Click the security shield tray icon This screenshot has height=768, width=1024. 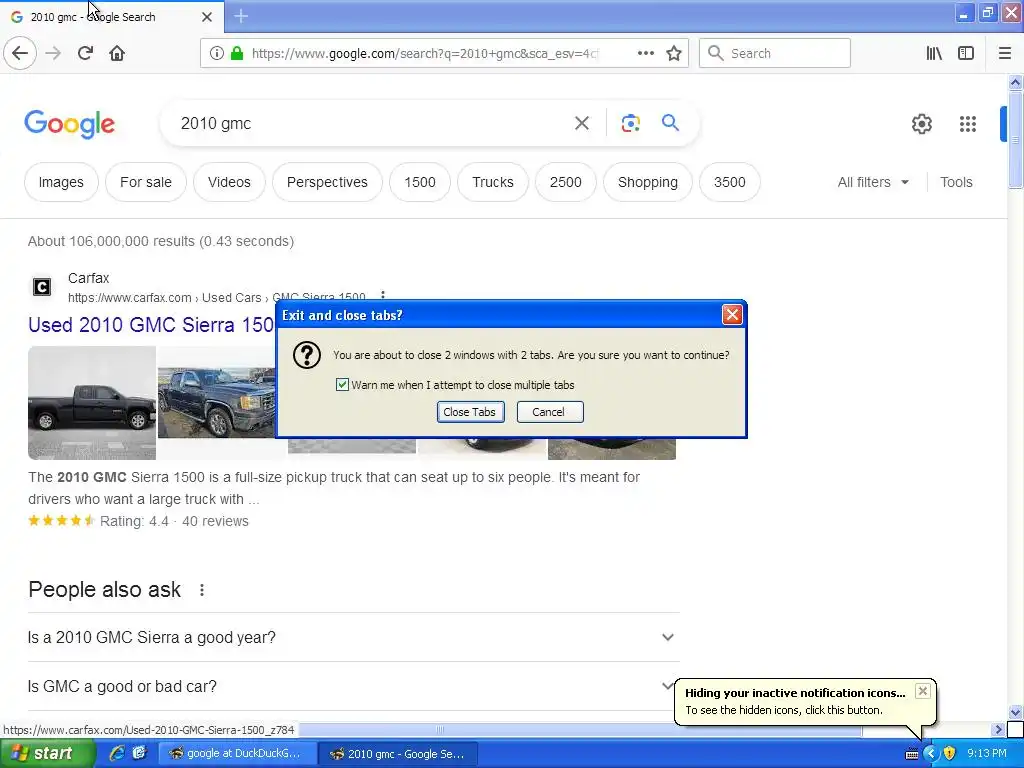point(950,754)
